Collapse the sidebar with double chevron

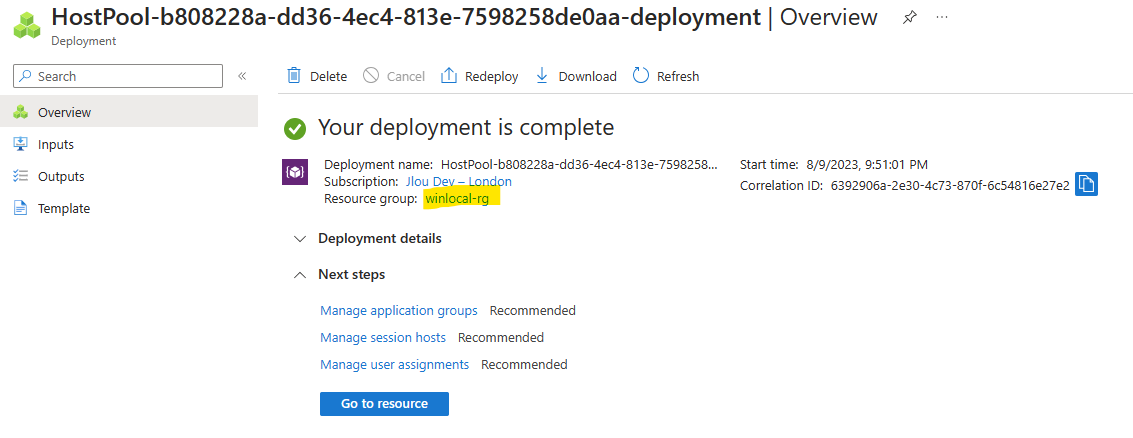242,76
